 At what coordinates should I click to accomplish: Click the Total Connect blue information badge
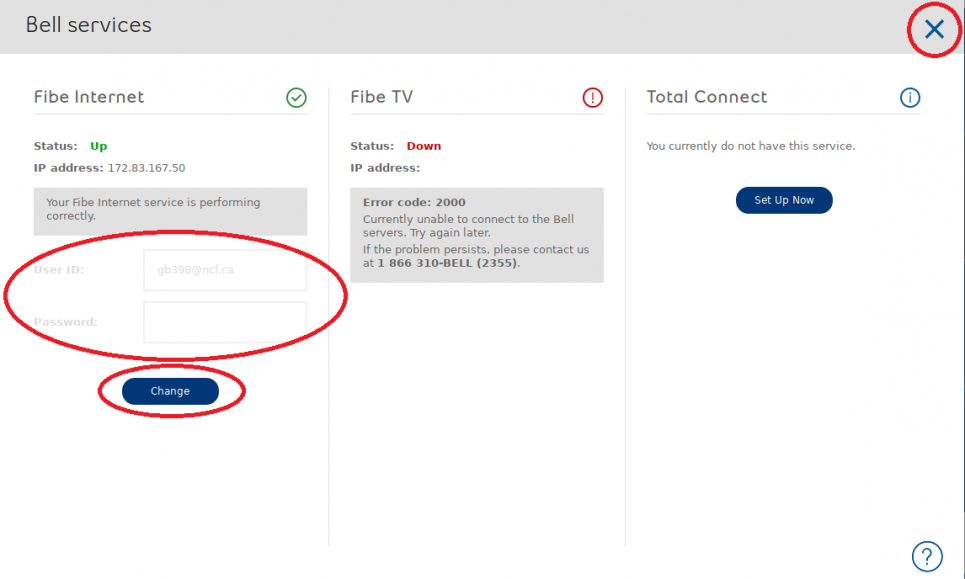tap(909, 97)
